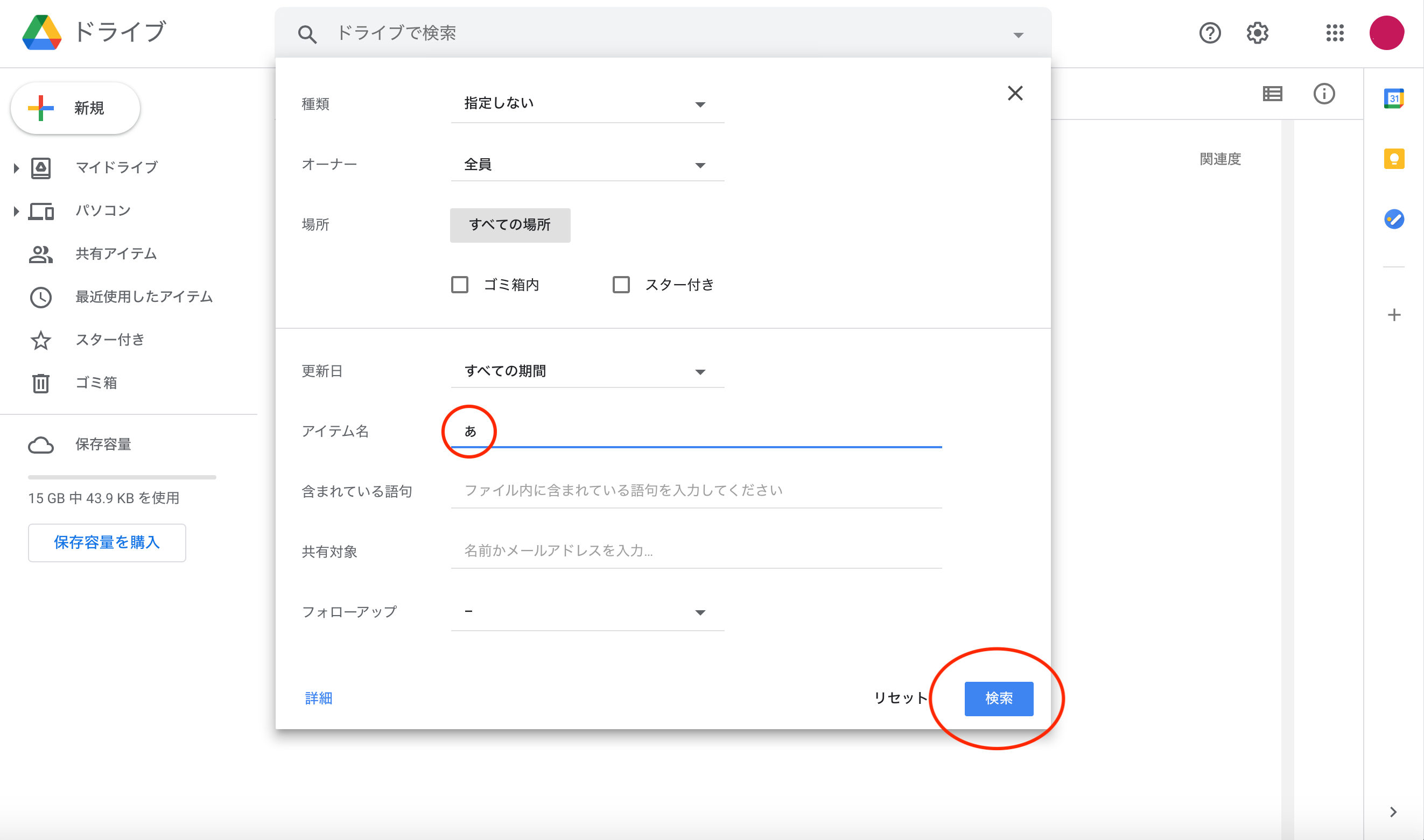1424x840 pixels.
Task: Click the search magnifier icon
Action: 307,34
